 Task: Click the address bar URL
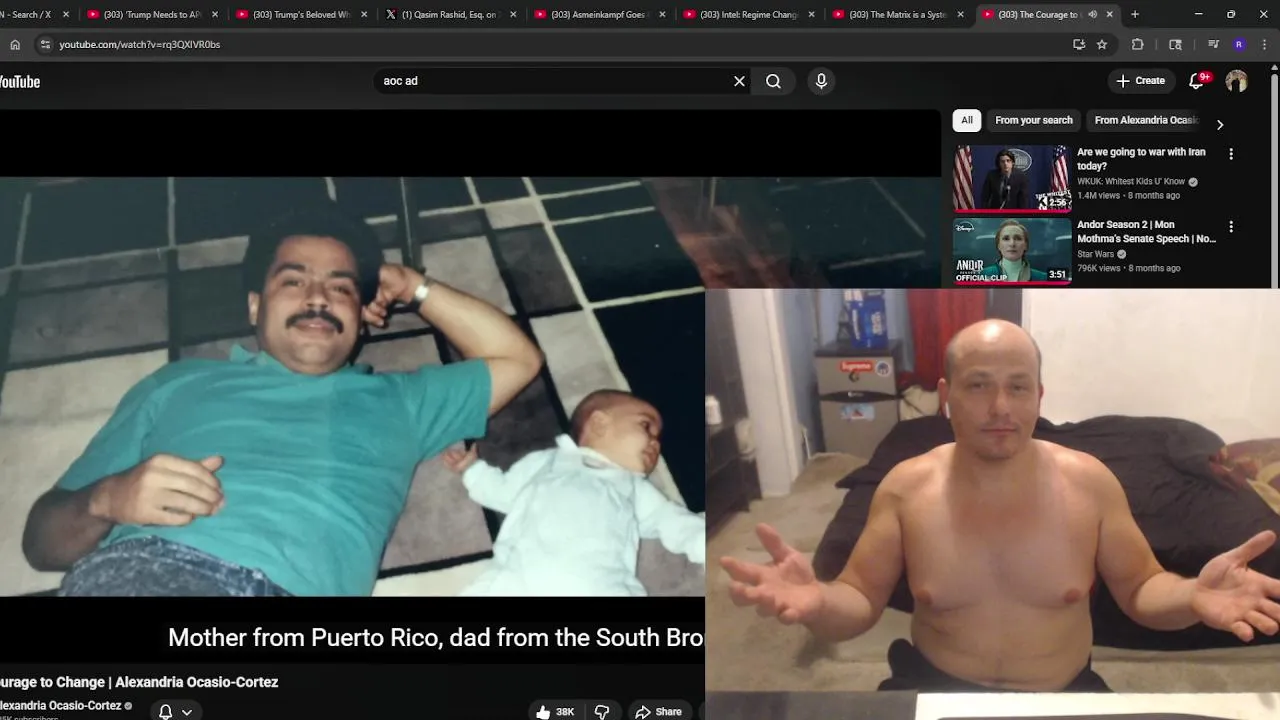point(140,45)
